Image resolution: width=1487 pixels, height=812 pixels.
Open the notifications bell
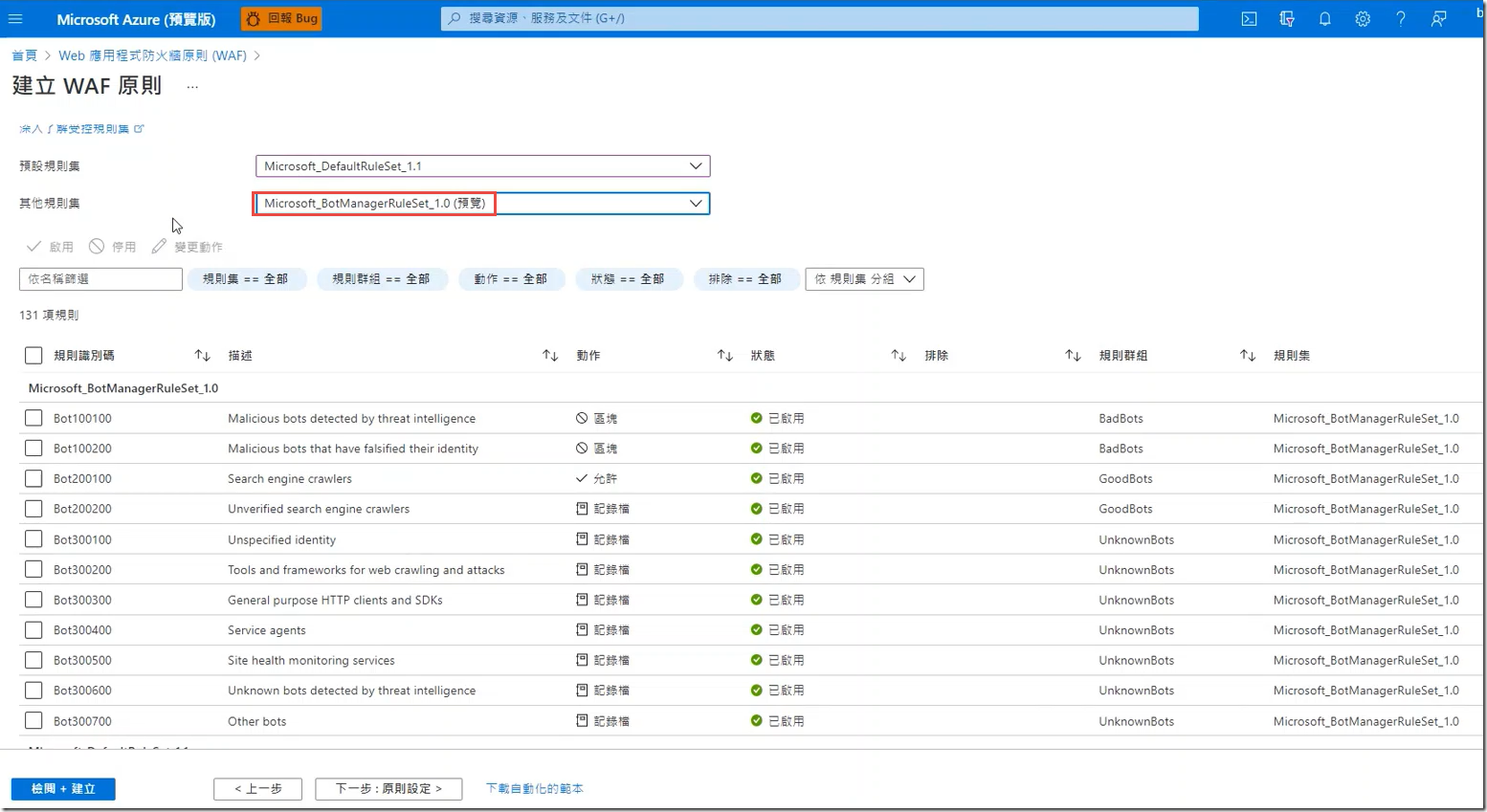(1324, 19)
